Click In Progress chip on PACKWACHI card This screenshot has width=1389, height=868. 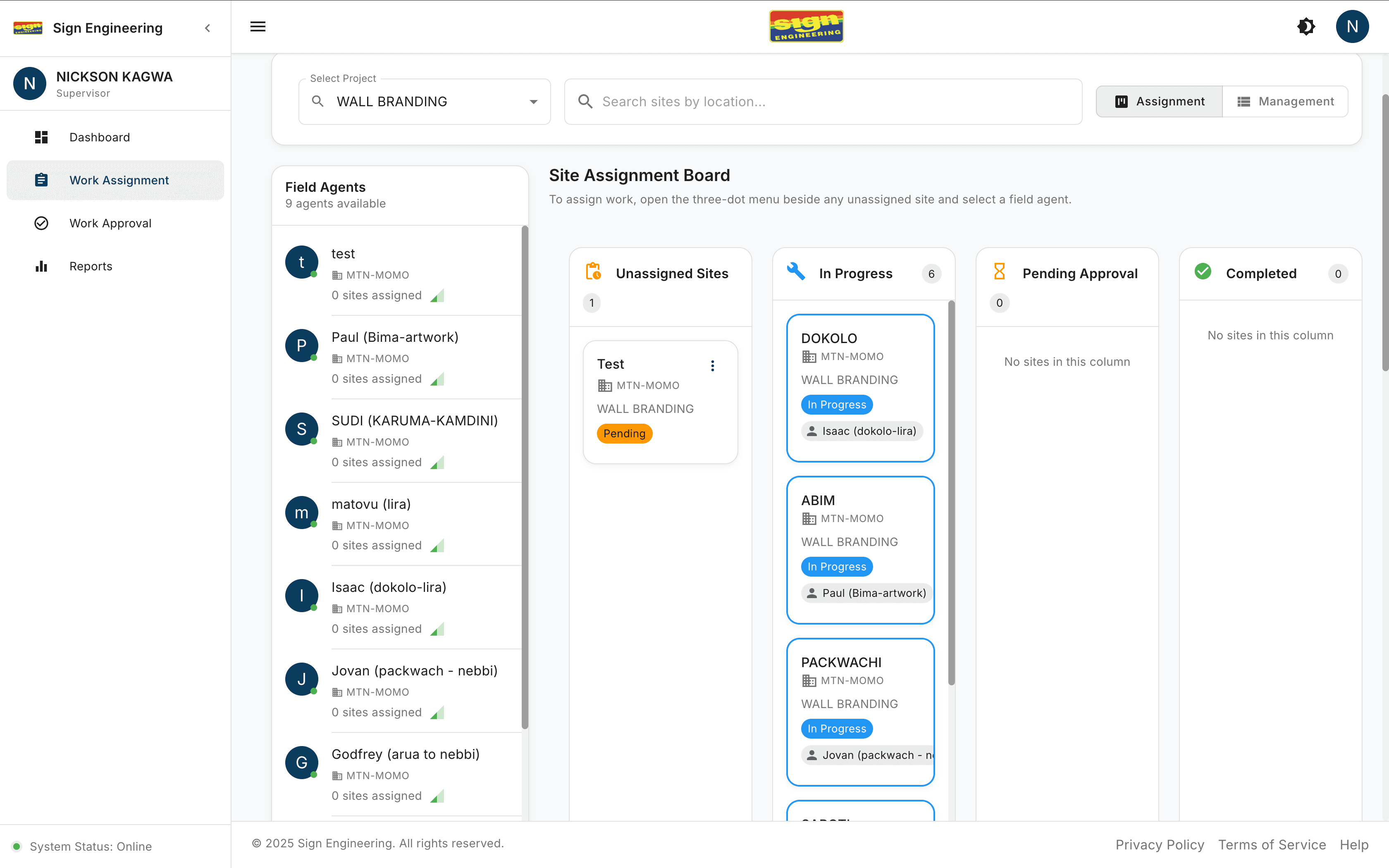point(836,728)
